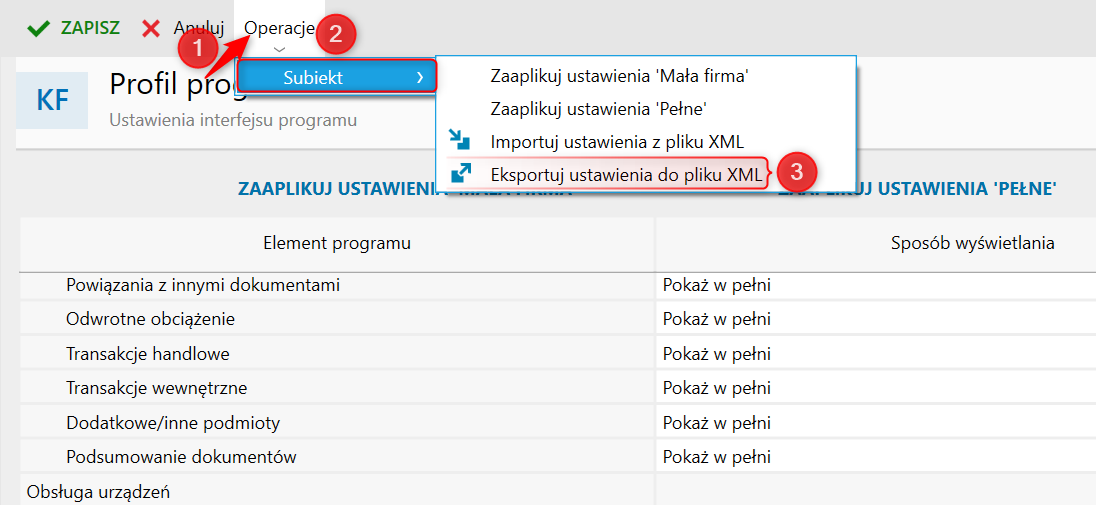
Task: Click the red X cancel icon
Action: point(151,28)
